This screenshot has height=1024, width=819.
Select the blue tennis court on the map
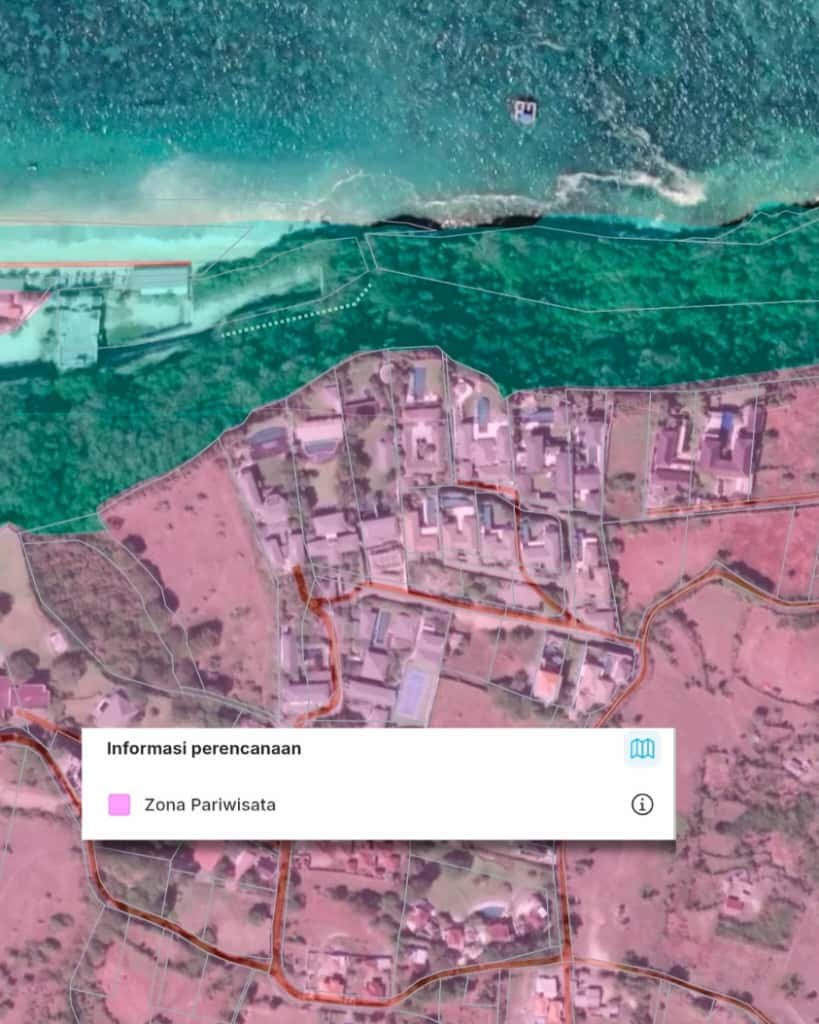pos(411,693)
